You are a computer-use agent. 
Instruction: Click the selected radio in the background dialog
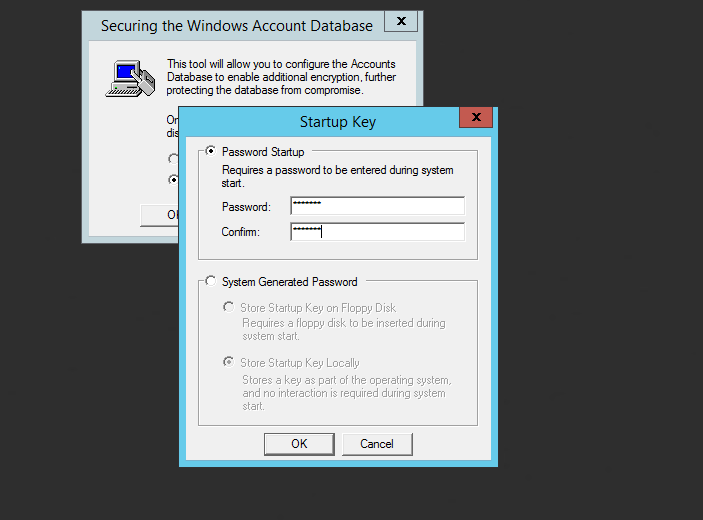(174, 180)
